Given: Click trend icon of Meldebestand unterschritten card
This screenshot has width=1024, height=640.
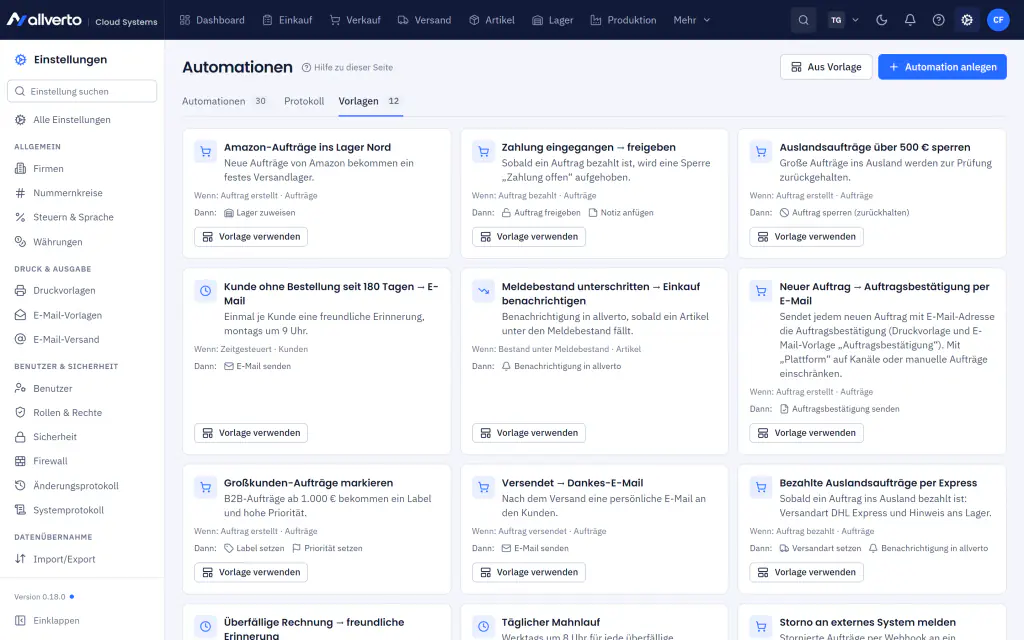Looking at the screenshot, I should (483, 291).
